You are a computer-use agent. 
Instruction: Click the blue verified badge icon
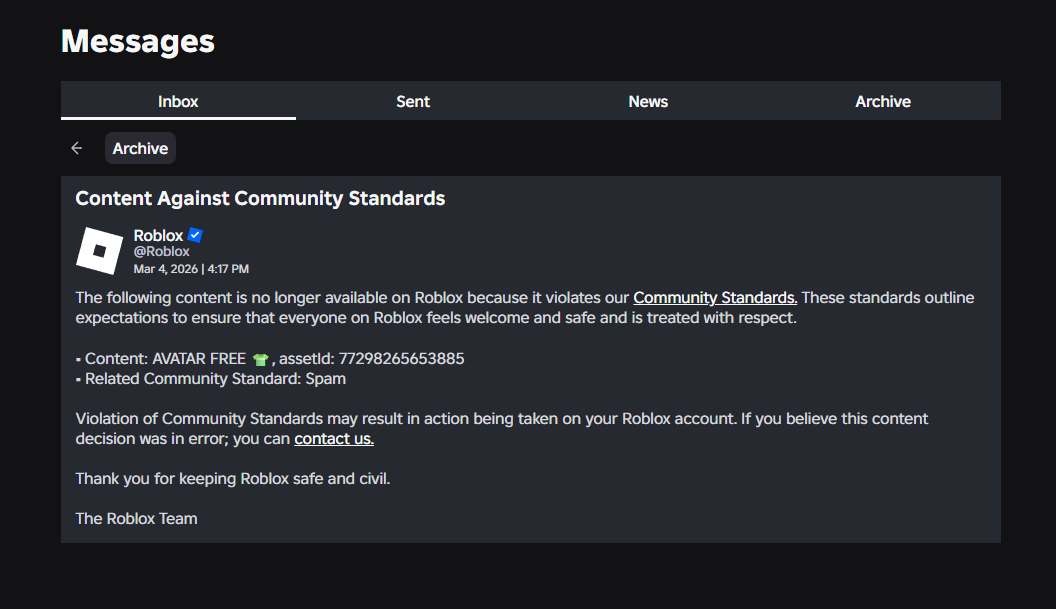[196, 235]
